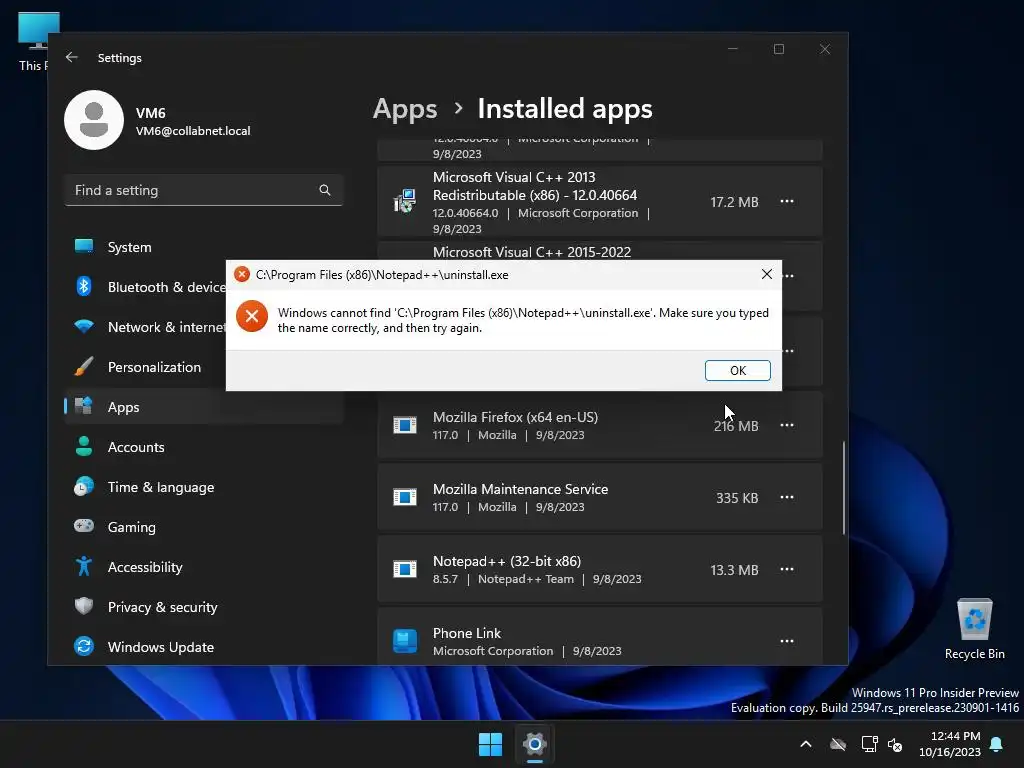Image resolution: width=1024 pixels, height=768 pixels.
Task: Click the Notepad++ (32-bit x86) entry name
Action: (x=507, y=561)
